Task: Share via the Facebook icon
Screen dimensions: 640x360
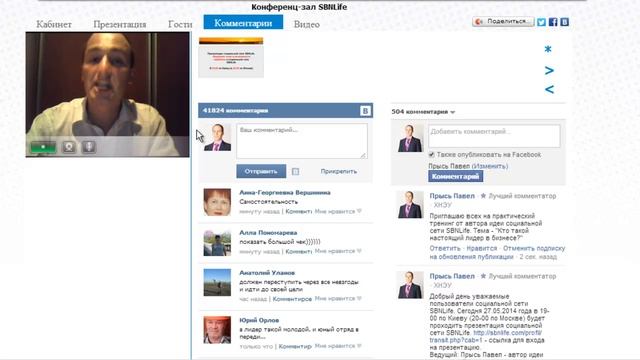Action: [553, 22]
